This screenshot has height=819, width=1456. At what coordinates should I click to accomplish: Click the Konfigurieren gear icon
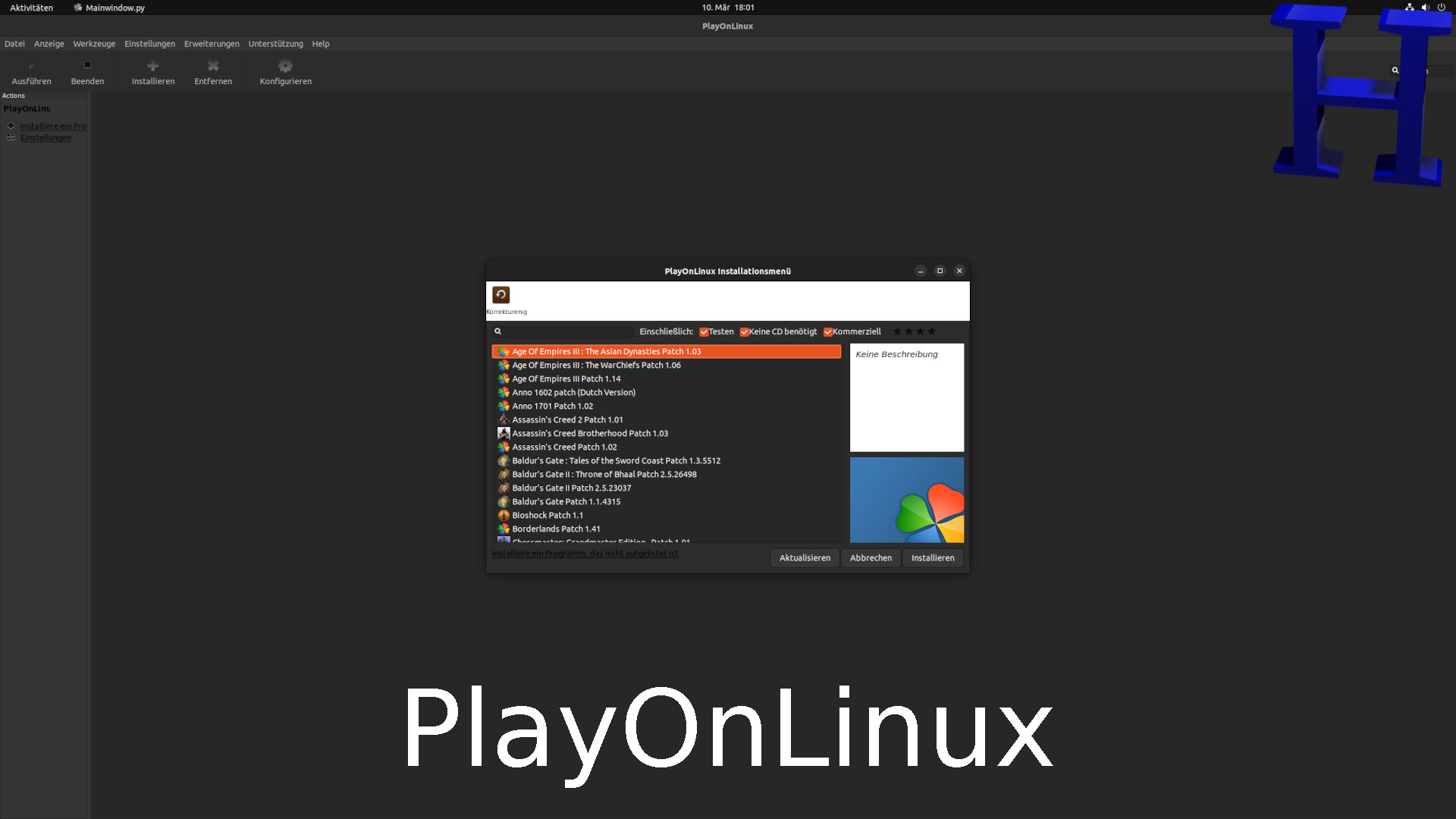point(285,65)
